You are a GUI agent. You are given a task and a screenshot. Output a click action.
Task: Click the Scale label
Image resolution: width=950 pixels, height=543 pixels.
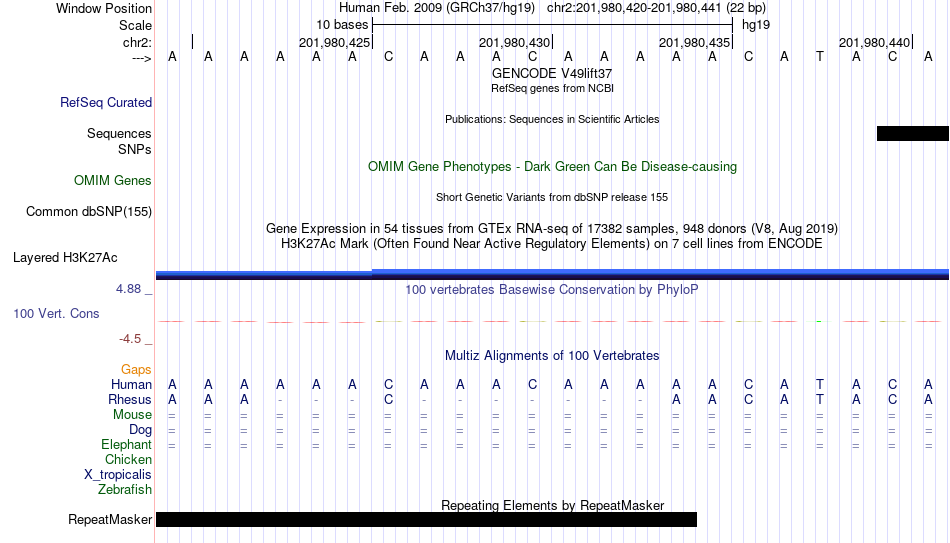(x=135, y=25)
